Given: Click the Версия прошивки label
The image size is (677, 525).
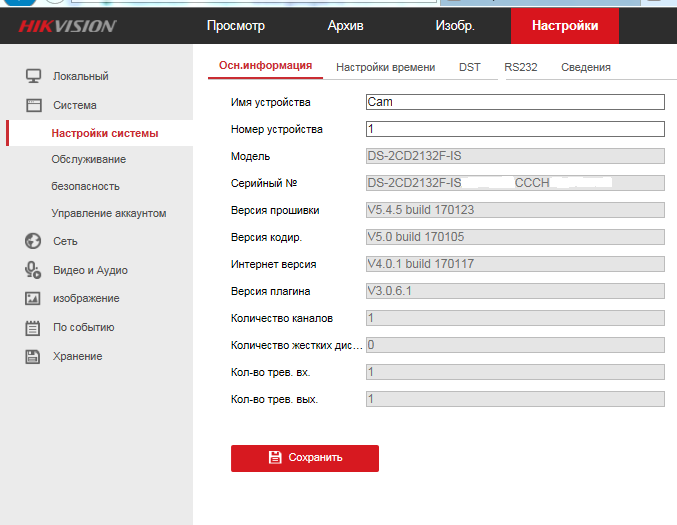Looking at the screenshot, I should tap(275, 210).
